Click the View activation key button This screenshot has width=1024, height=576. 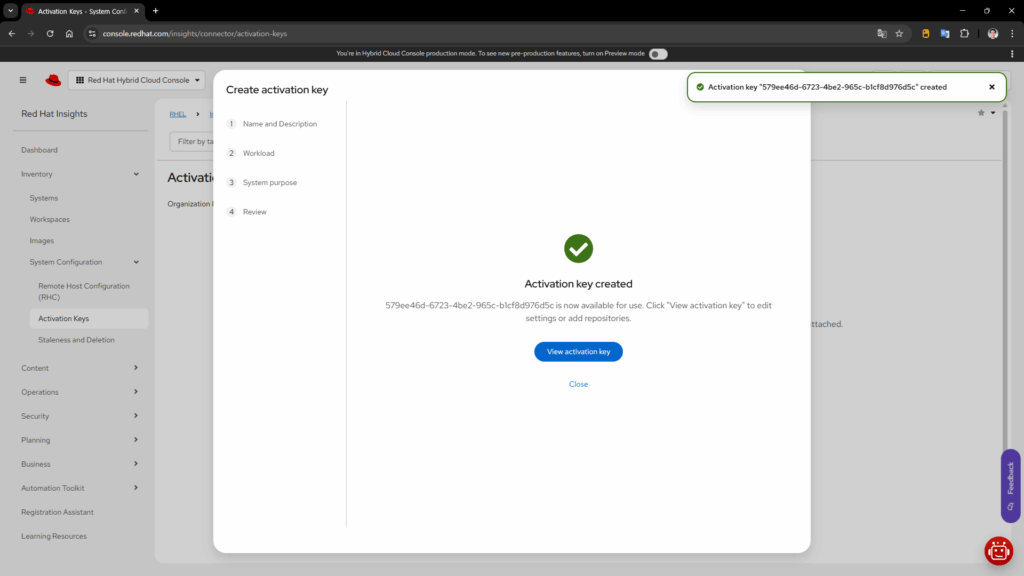[578, 352]
